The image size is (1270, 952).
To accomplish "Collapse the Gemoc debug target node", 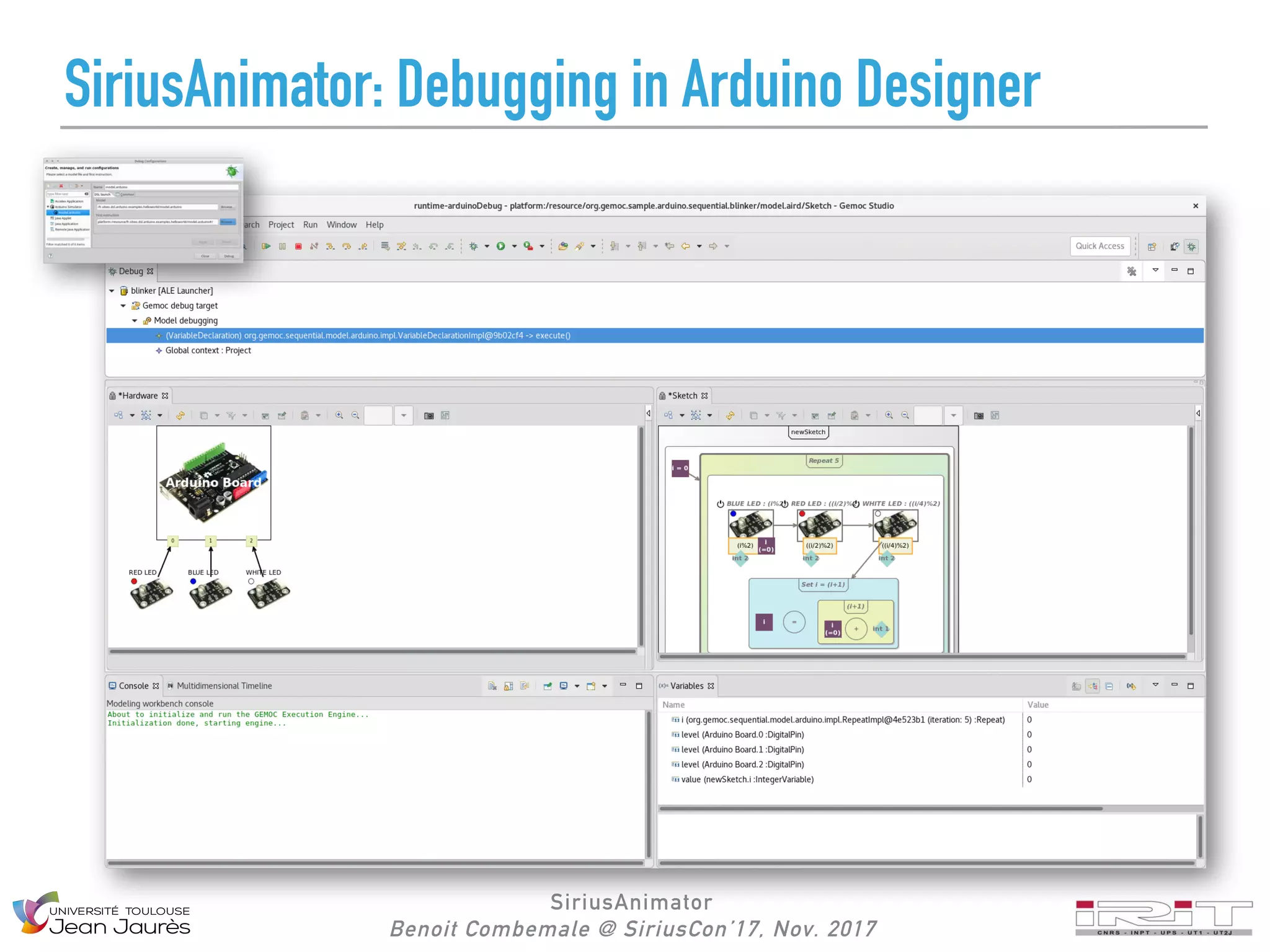I will tap(123, 306).
